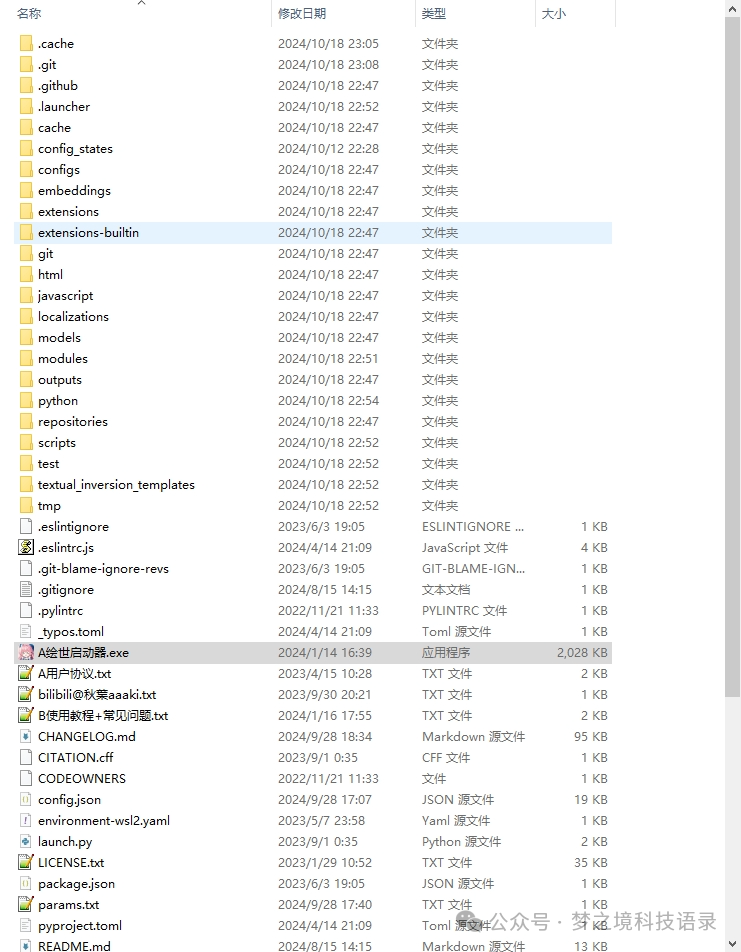
Task: Click the CHANGELOG.md markdown file icon
Action: coord(26,736)
